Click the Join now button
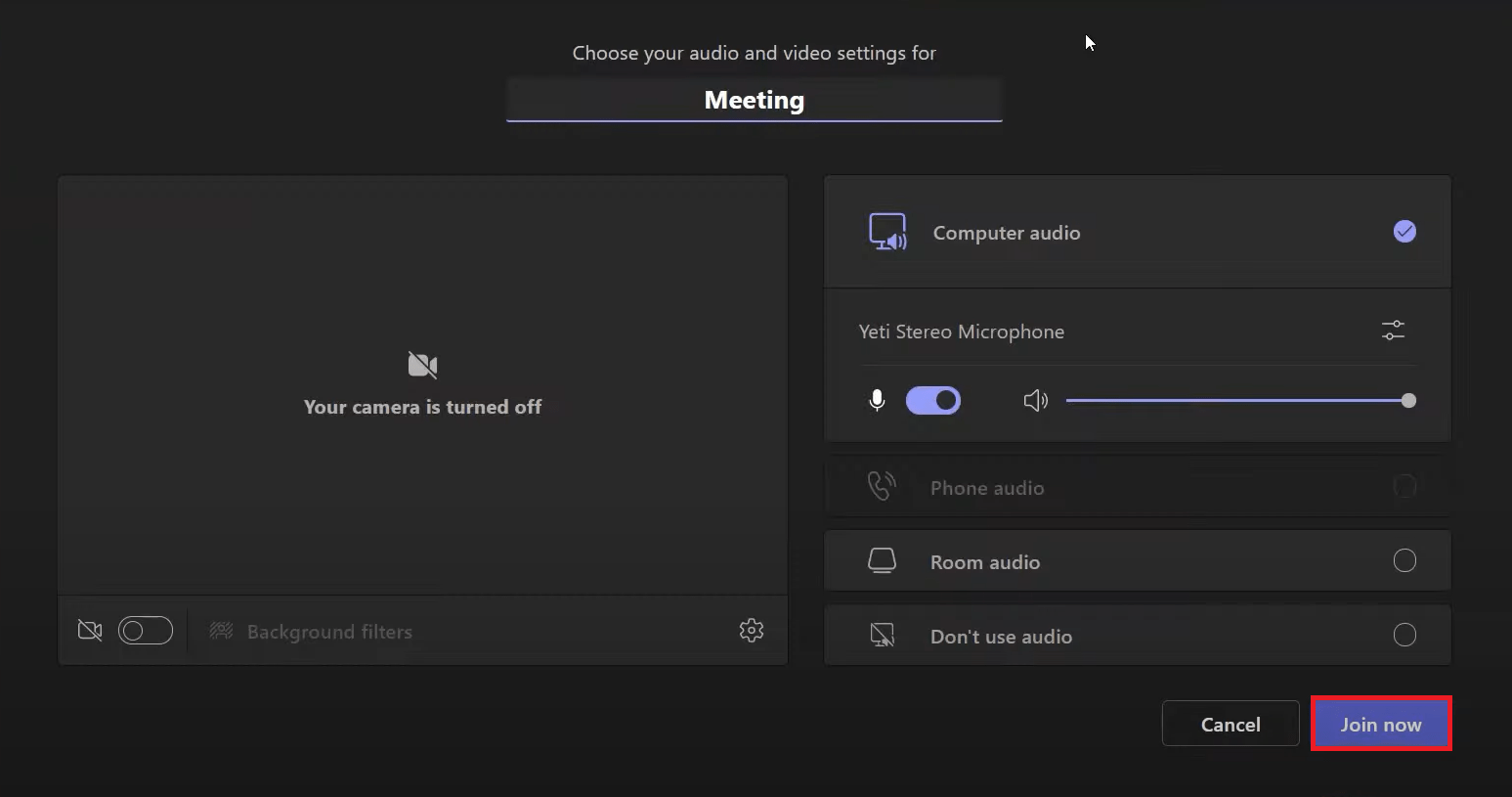Image resolution: width=1512 pixels, height=797 pixels. pyautogui.click(x=1381, y=724)
